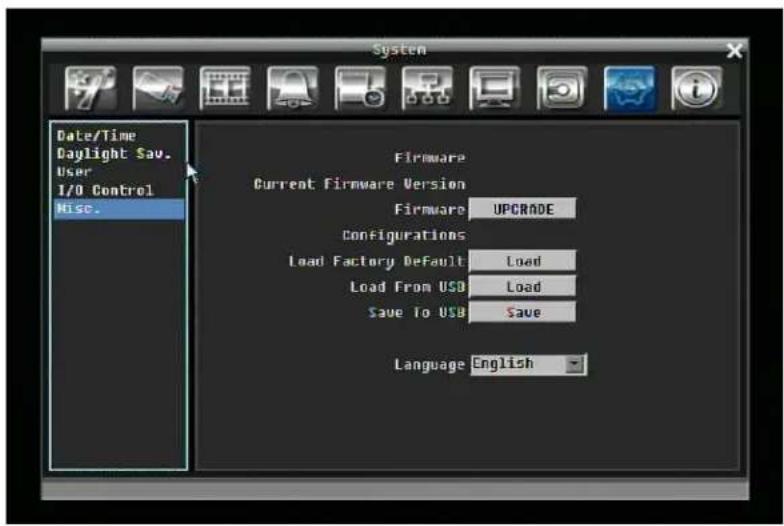This screenshot has height=526, width=784.
Task: Open the display monitor icon
Action: click(x=494, y=88)
